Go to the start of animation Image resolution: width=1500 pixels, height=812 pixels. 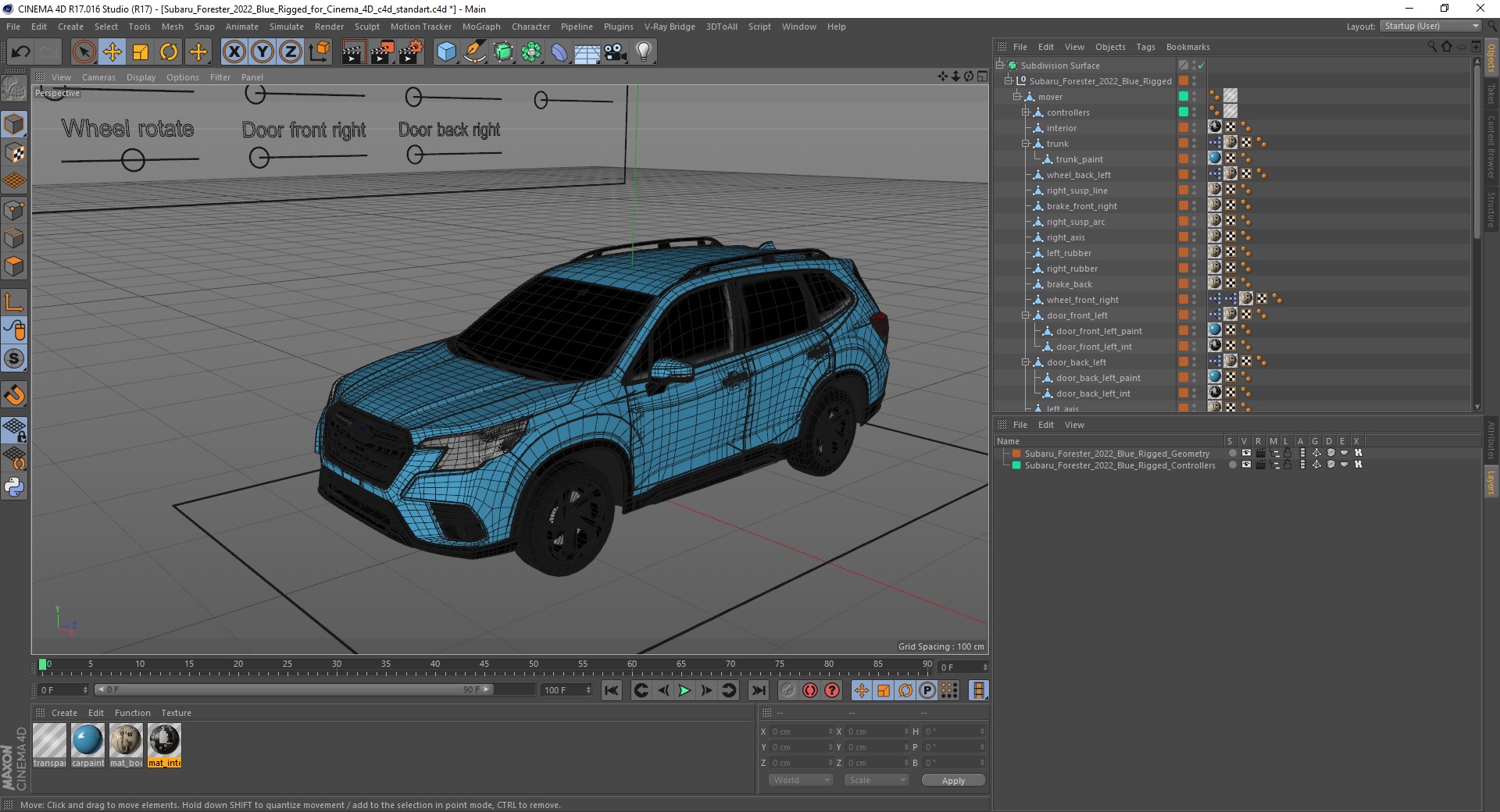pos(612,690)
